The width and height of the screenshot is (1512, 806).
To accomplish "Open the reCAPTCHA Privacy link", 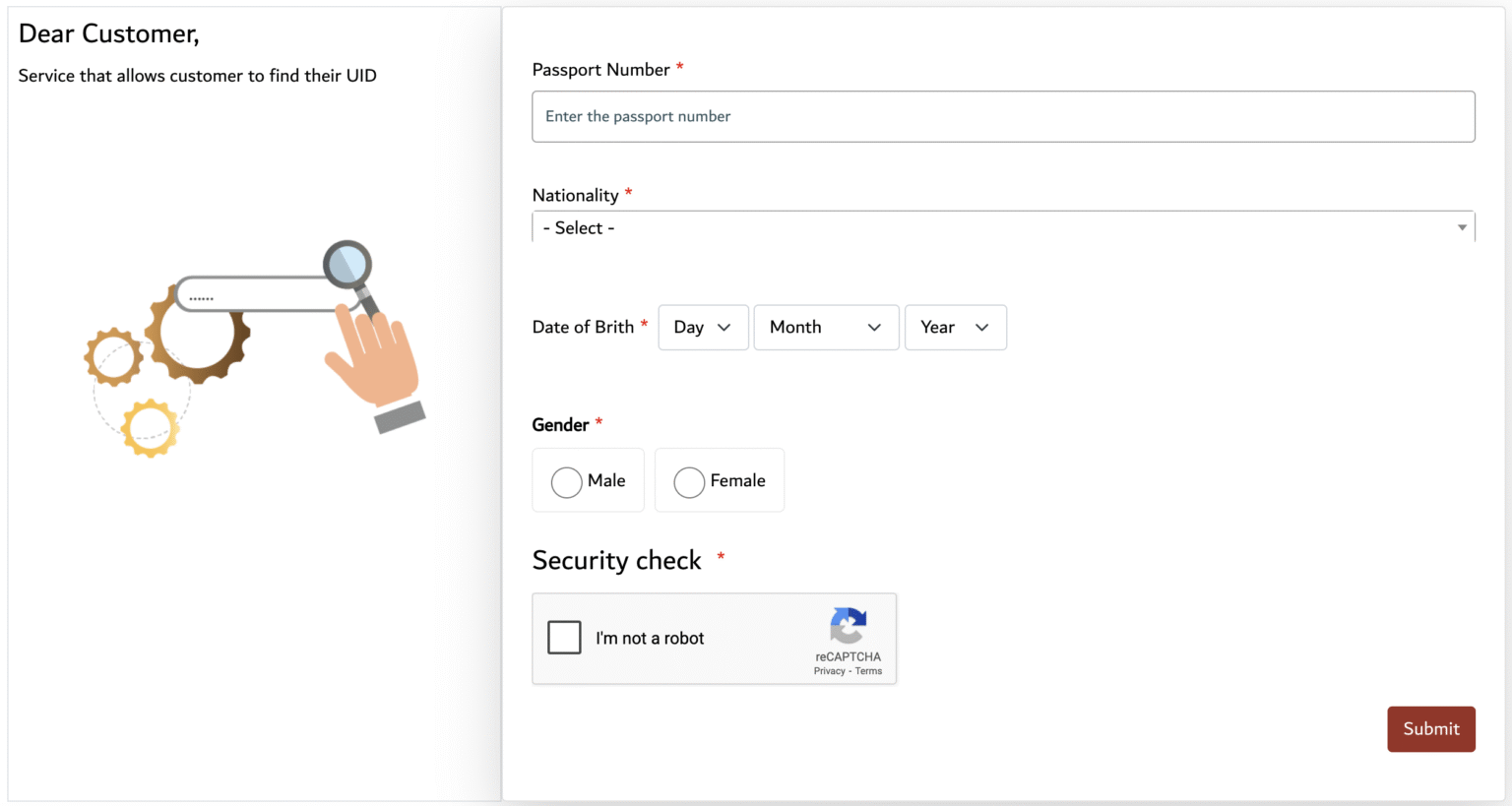I will click(x=828, y=670).
